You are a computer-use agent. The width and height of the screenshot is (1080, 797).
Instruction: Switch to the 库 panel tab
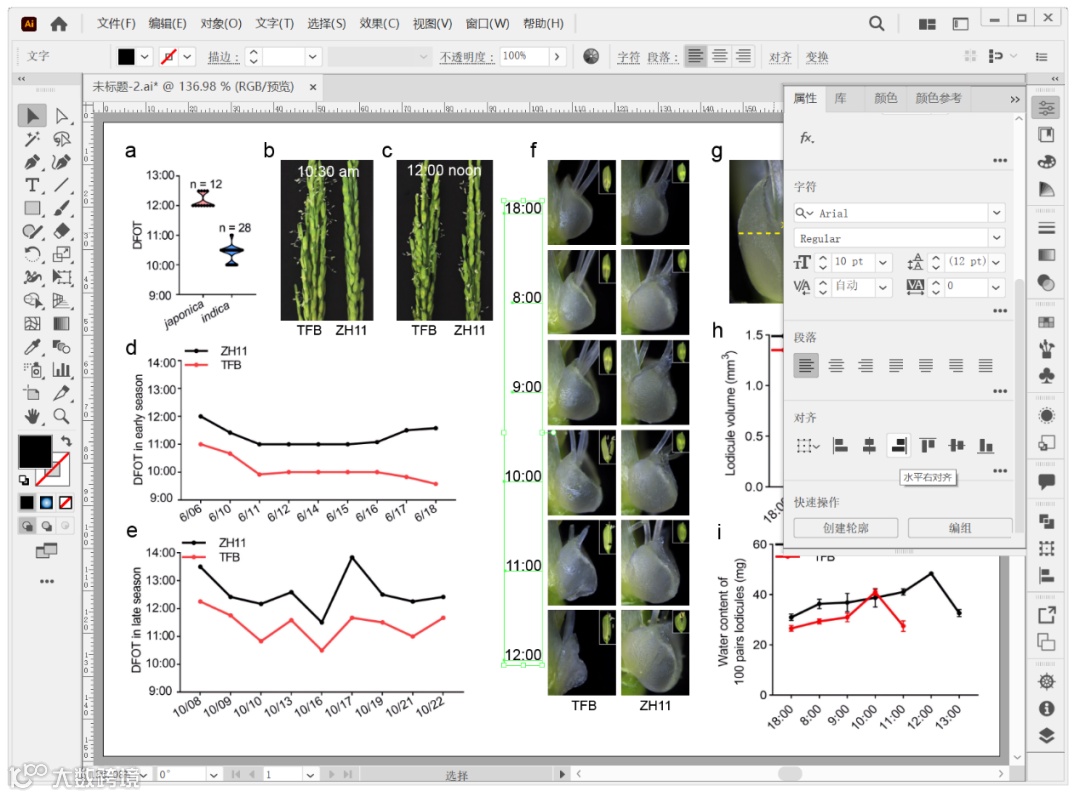tap(840, 99)
